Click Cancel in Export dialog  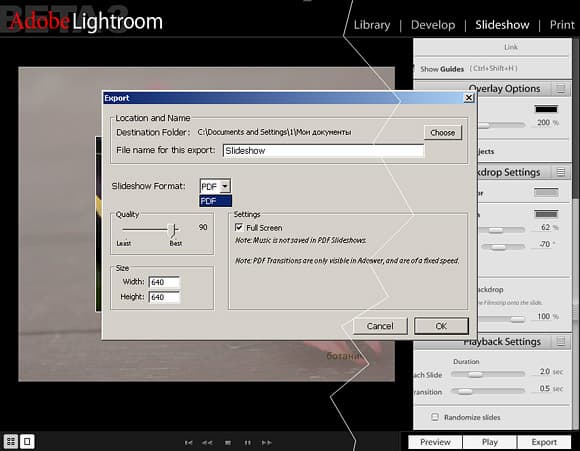pyautogui.click(x=380, y=326)
